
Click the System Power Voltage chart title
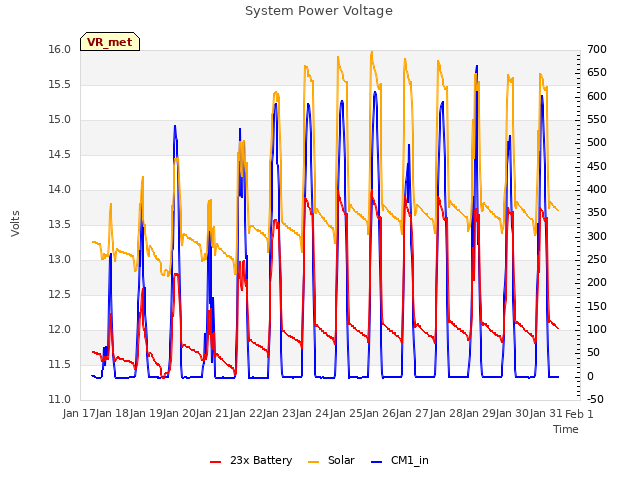coord(319,11)
